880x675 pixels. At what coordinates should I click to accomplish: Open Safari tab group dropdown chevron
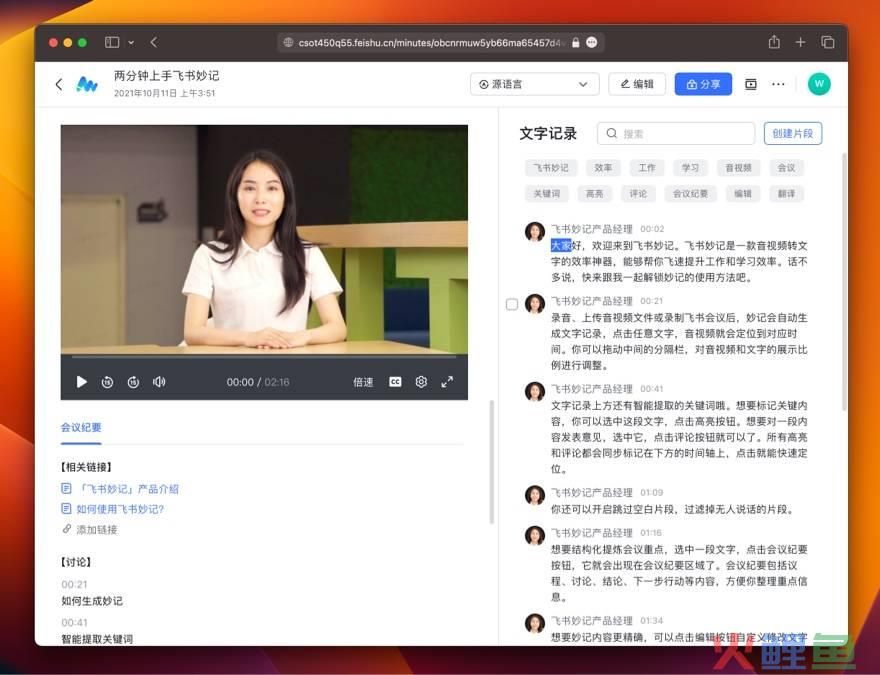coord(131,42)
